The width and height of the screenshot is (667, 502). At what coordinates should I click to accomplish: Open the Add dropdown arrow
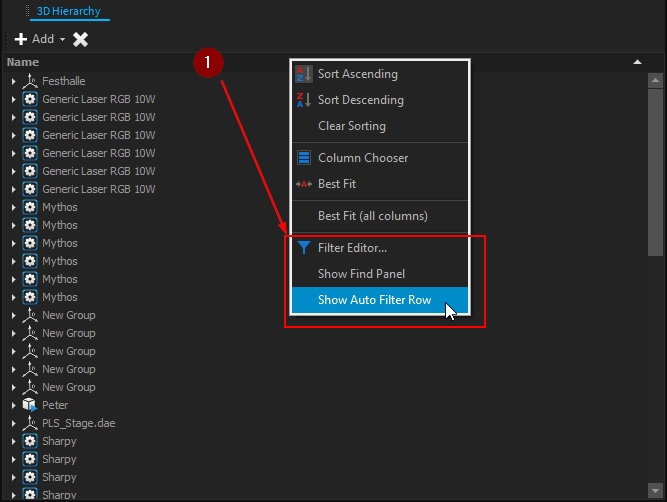[x=62, y=40]
